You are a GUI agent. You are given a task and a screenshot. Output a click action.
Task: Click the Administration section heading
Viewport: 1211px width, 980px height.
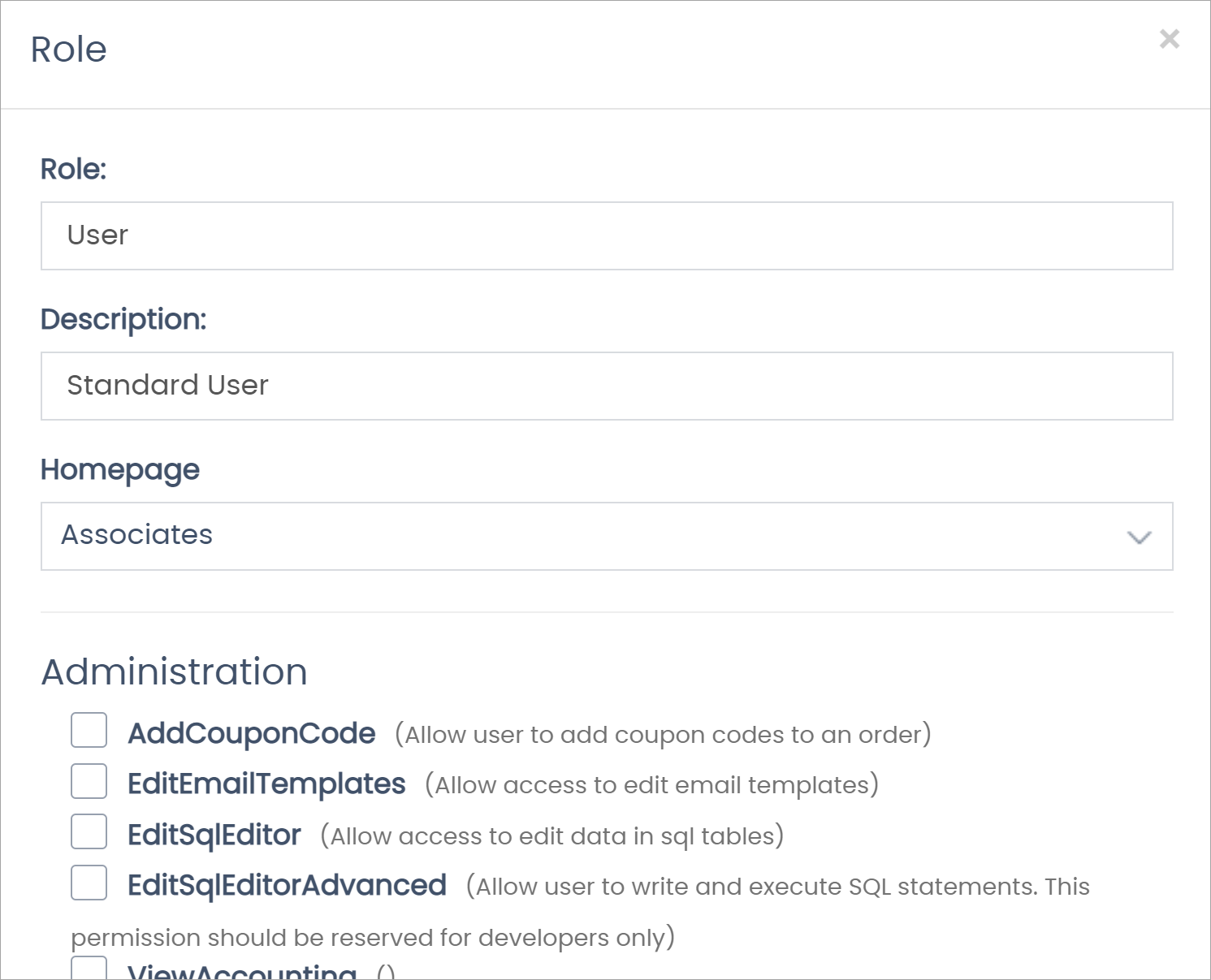click(x=174, y=672)
